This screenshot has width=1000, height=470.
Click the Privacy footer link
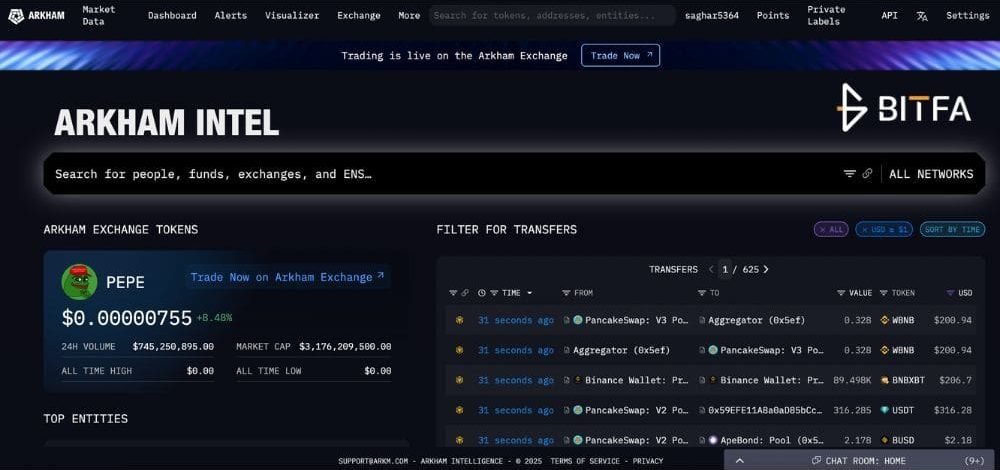coord(648,461)
